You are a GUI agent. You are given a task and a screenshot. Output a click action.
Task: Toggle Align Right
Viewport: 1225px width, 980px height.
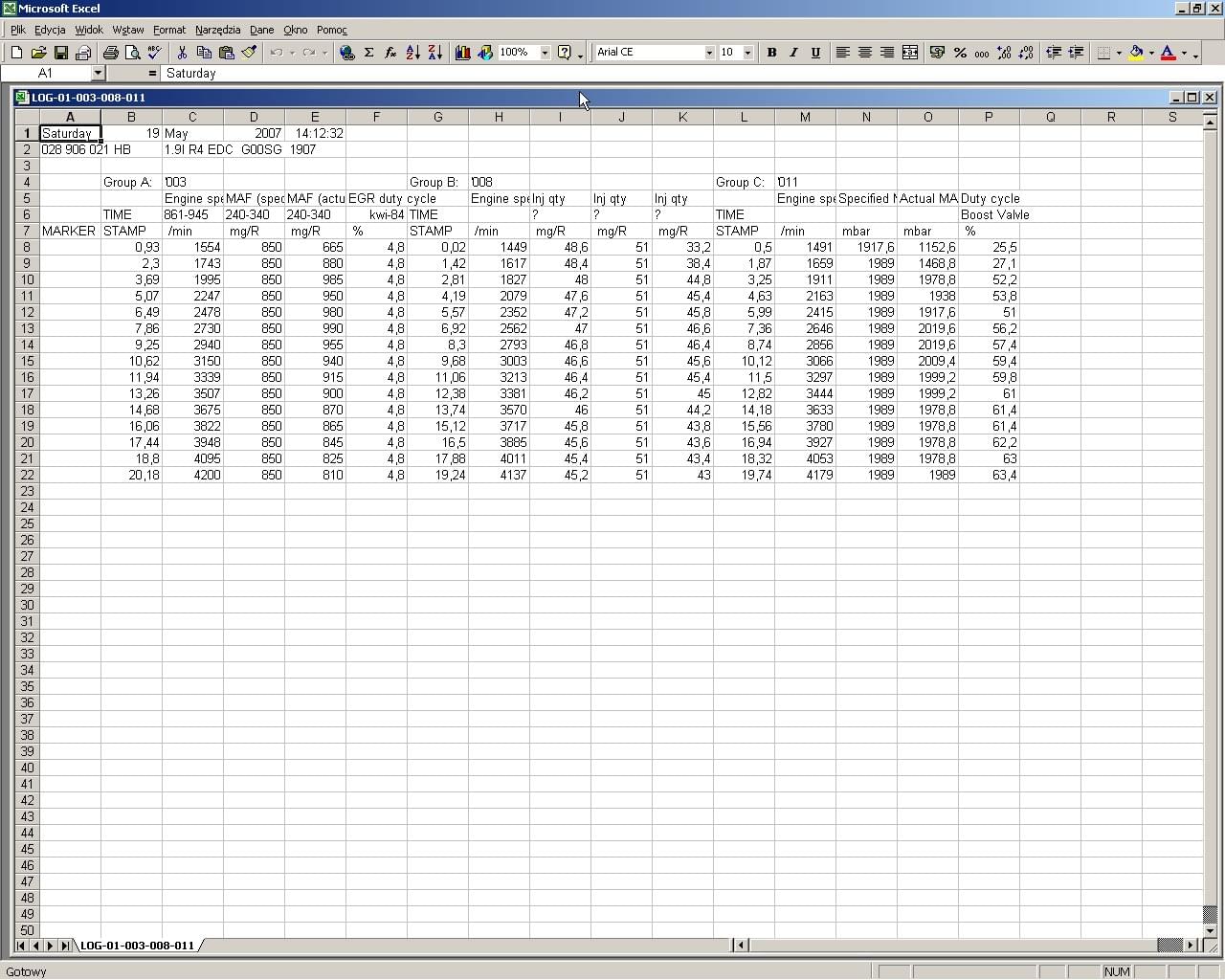887,53
